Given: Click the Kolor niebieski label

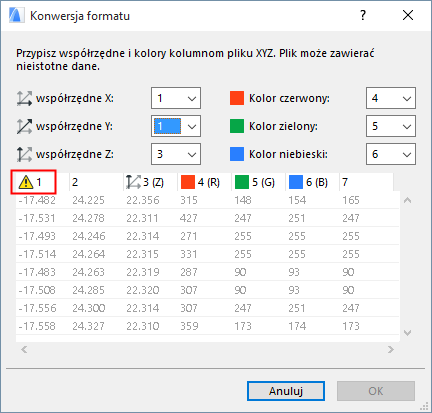Looking at the screenshot, I should coord(288,154).
